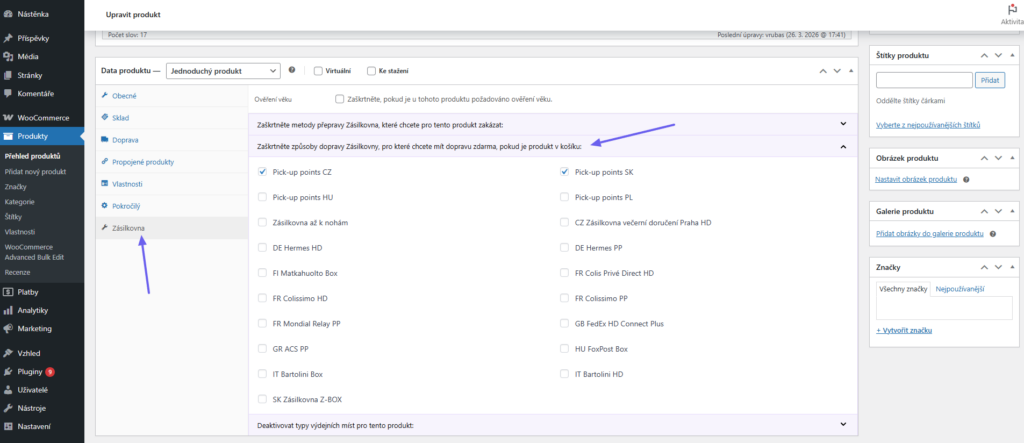Click the Marketing megaphone icon
The width and height of the screenshot is (1024, 443).
(x=8, y=329)
